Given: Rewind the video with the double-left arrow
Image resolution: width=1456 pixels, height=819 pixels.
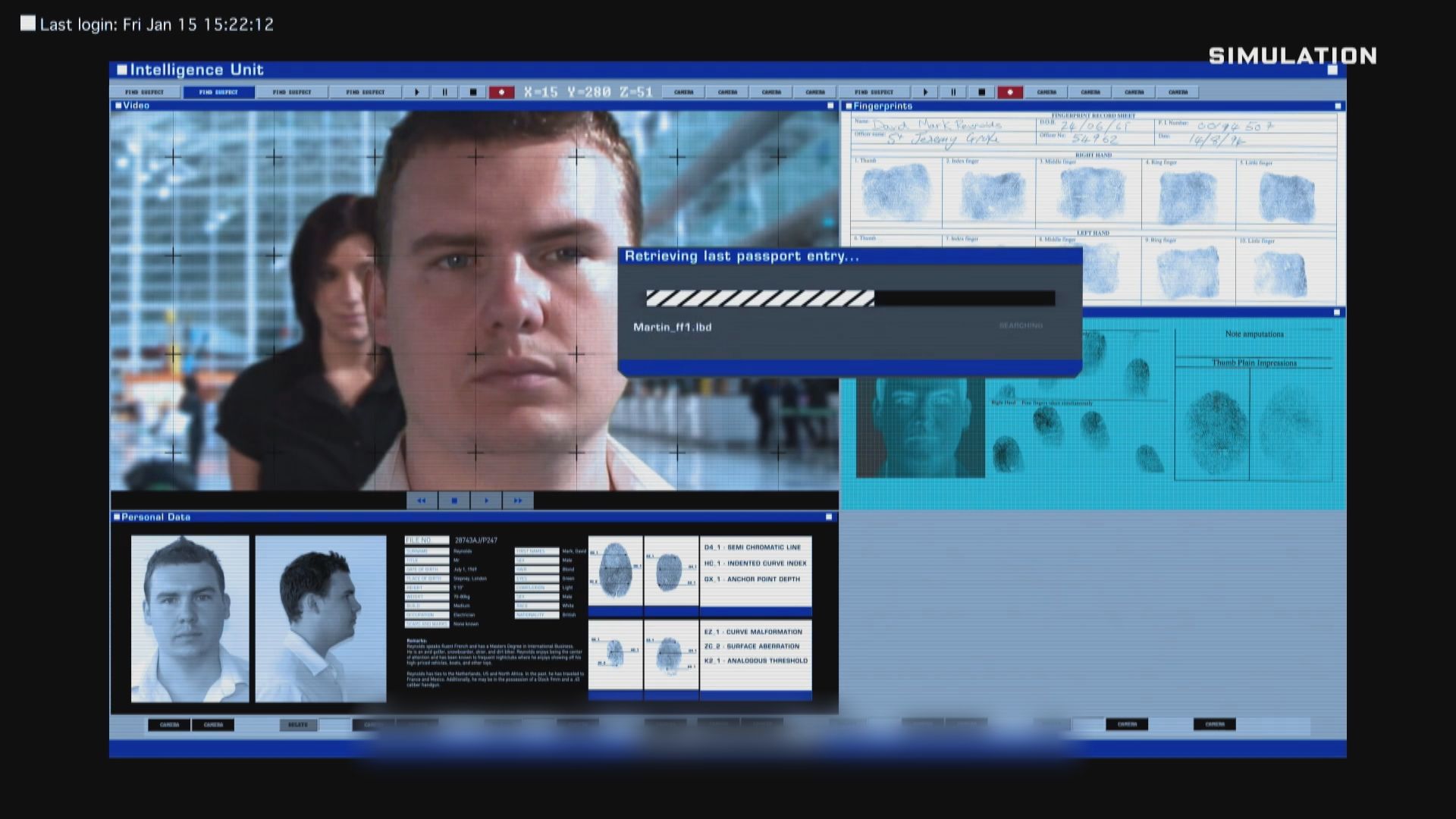Looking at the screenshot, I should pos(422,500).
